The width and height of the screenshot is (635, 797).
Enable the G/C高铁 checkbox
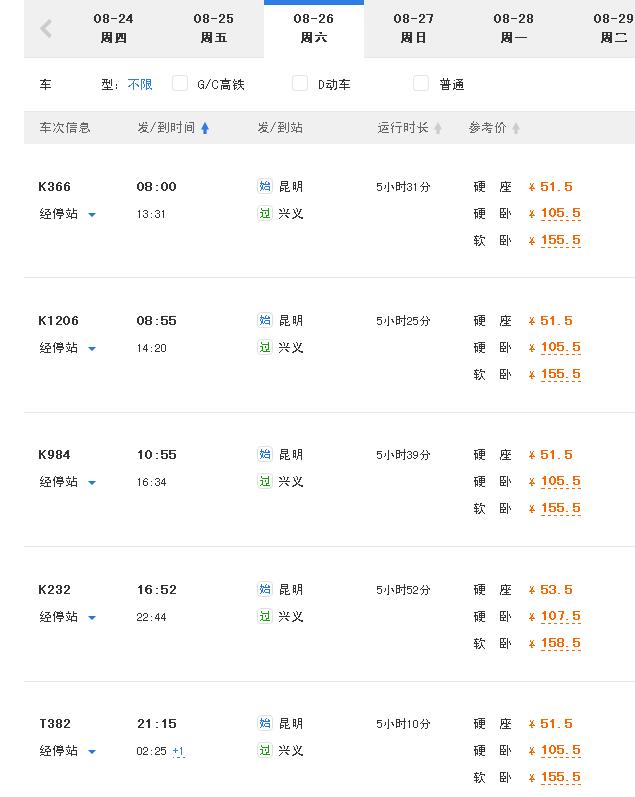(x=180, y=83)
